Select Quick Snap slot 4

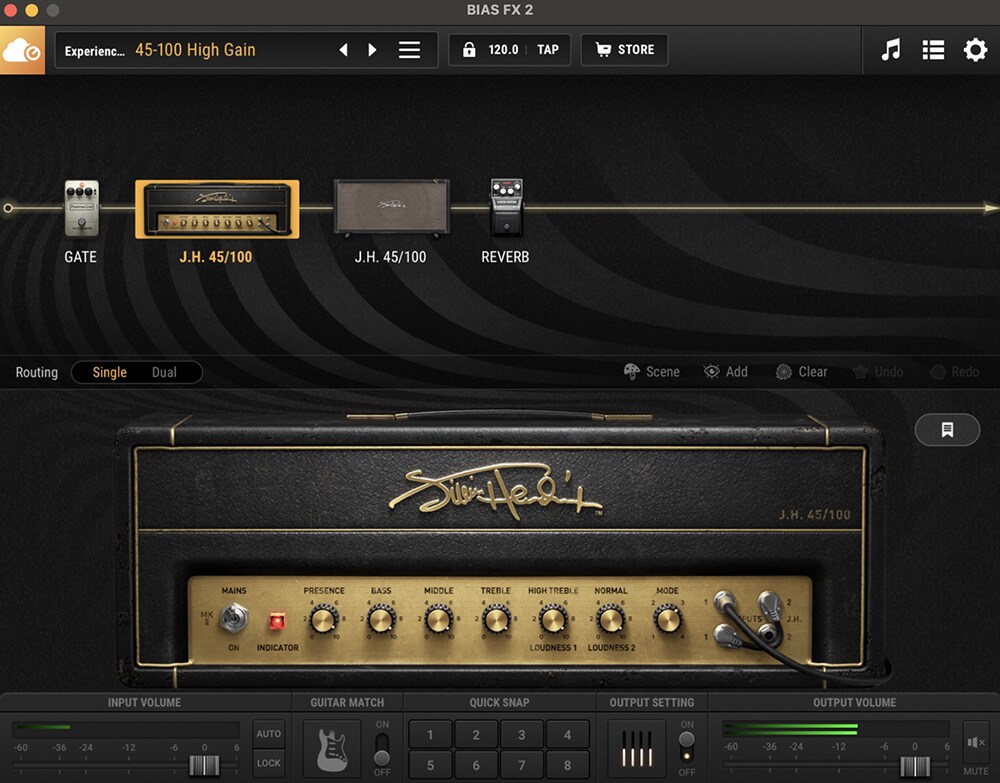(568, 735)
